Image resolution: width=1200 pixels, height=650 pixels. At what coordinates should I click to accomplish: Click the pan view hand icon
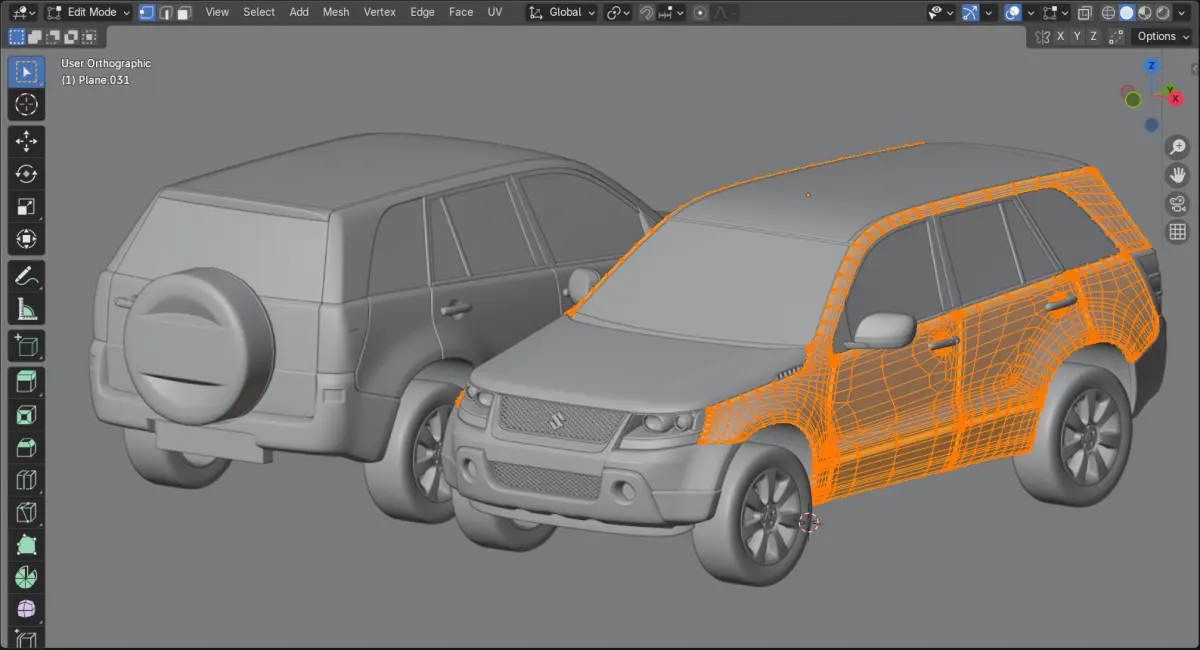(x=1177, y=175)
